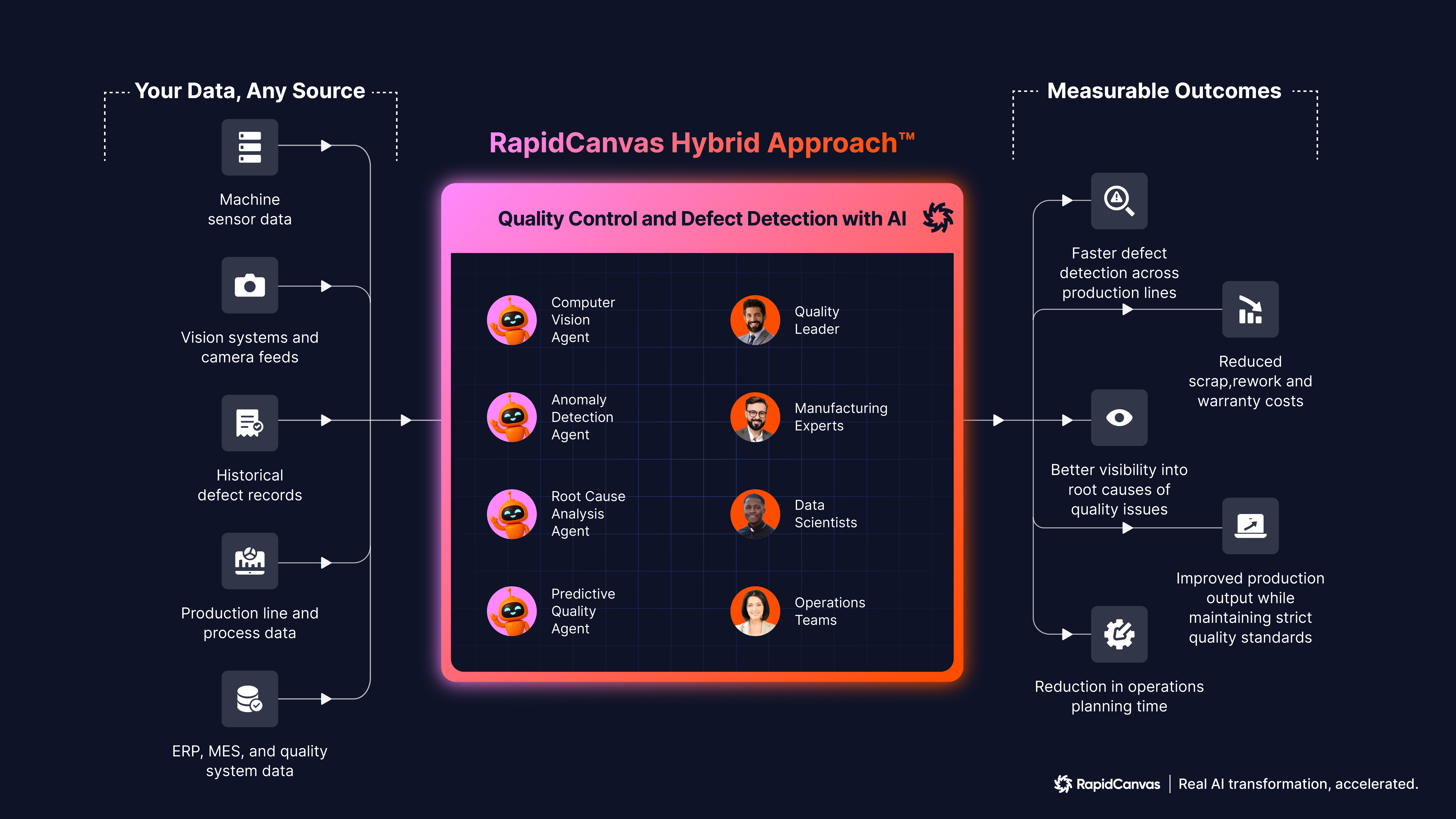Click the Quality Leader portrait
This screenshot has height=819, width=1456.
[755, 320]
